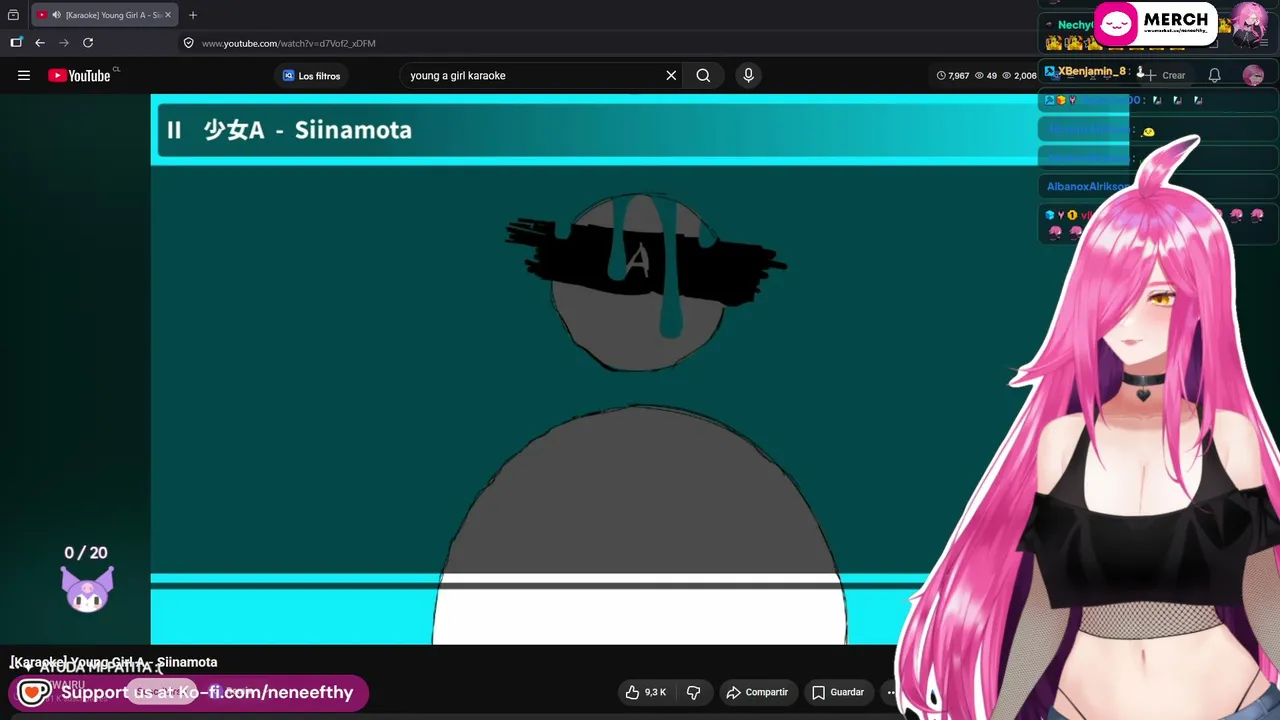
Task: Click the browser back arrow
Action: 40,43
